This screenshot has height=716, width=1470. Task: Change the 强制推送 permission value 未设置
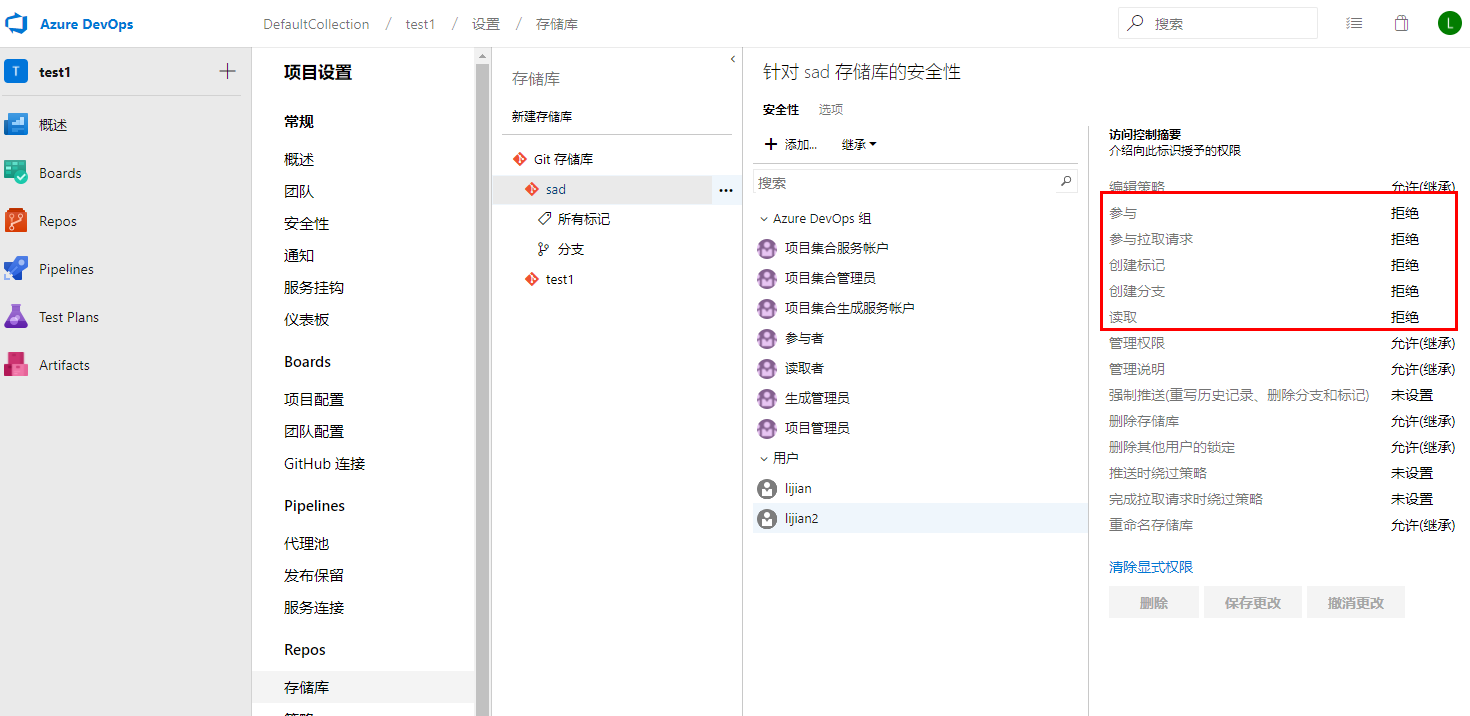(x=1412, y=395)
